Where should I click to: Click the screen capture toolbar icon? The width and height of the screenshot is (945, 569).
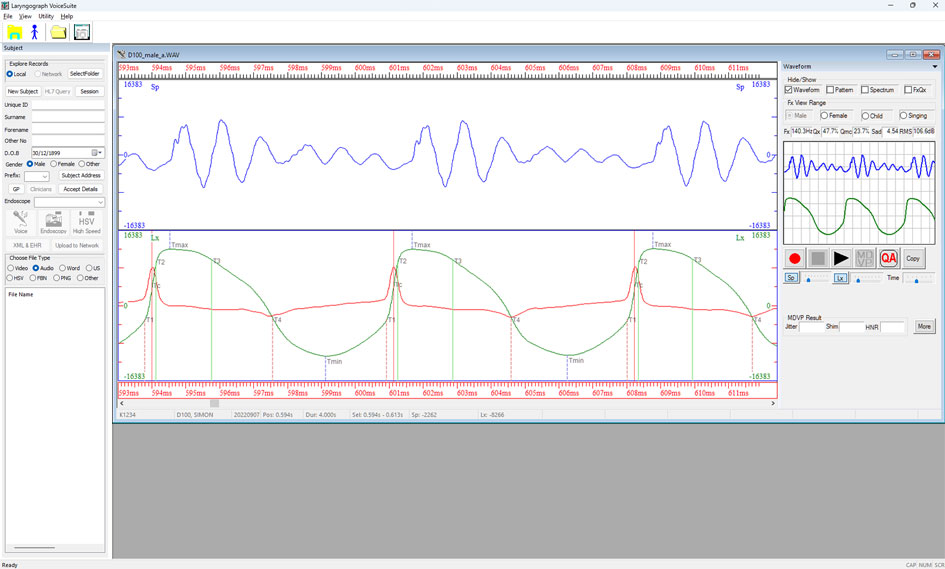tap(82, 32)
